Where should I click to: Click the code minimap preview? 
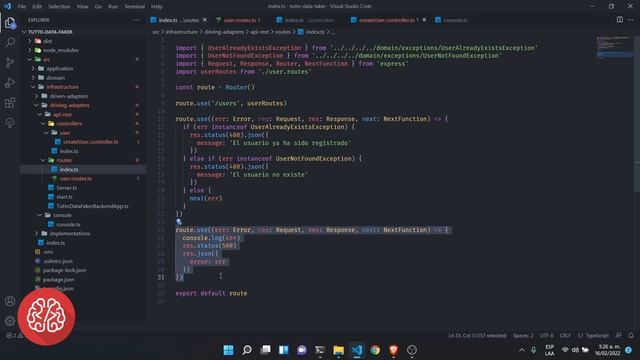coord(614,47)
